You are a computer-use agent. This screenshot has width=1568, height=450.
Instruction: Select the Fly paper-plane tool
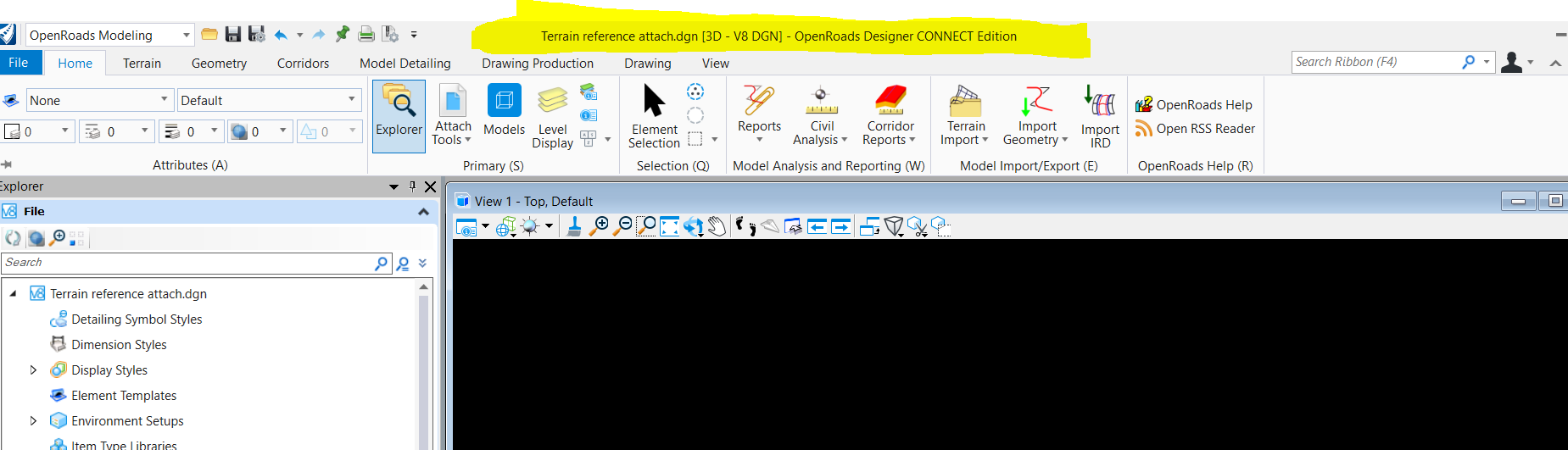click(770, 226)
